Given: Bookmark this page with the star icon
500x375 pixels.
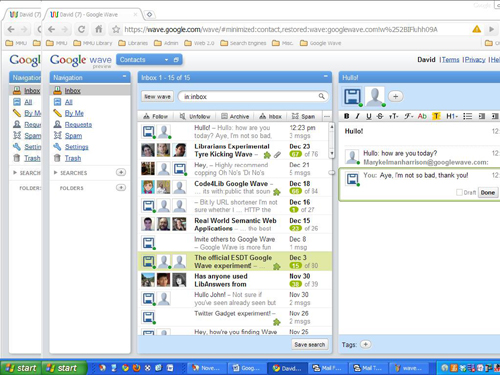Looking at the screenshot, I should point(116,29).
